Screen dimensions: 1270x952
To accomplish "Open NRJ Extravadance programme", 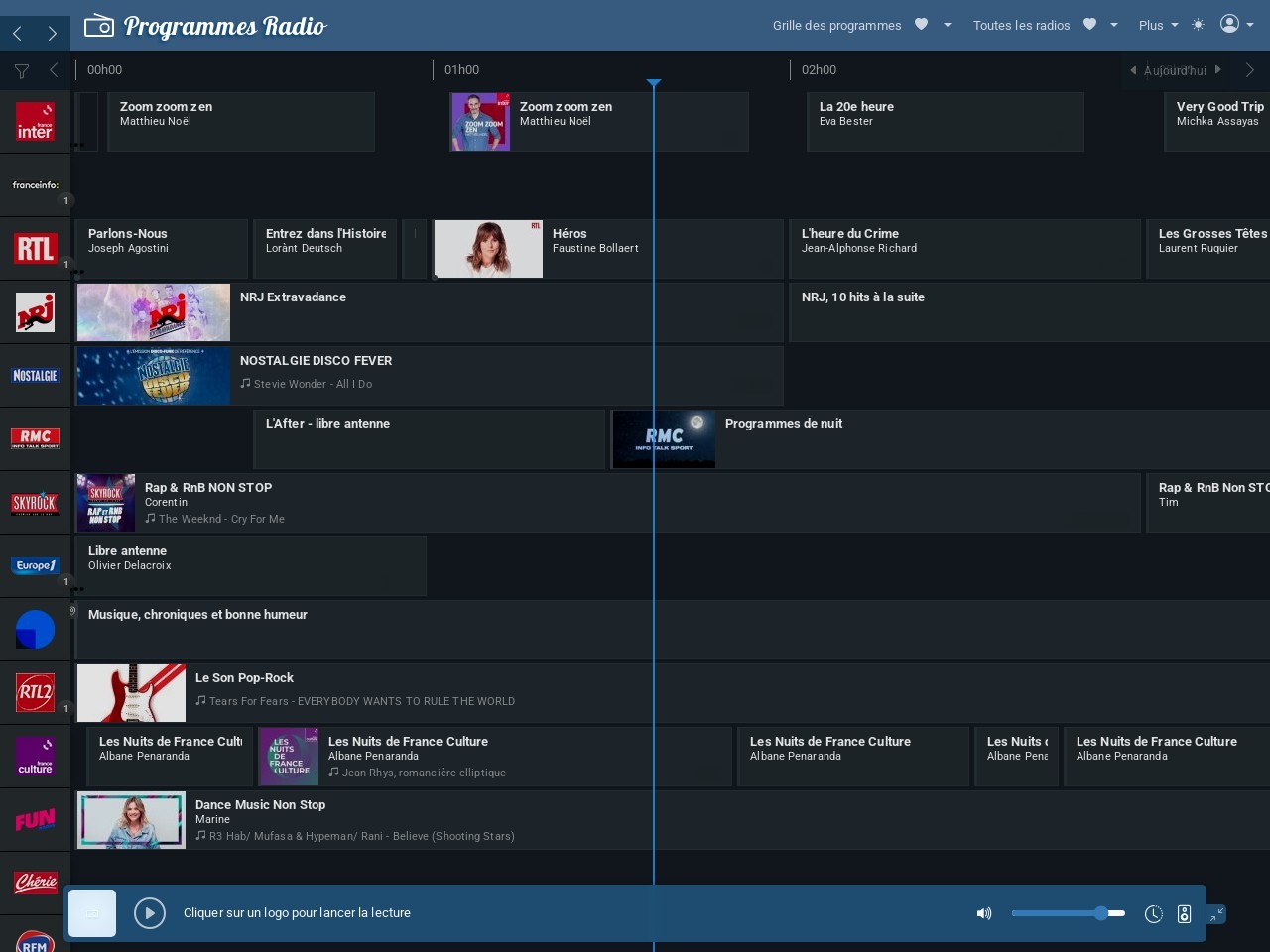I will click(x=430, y=312).
